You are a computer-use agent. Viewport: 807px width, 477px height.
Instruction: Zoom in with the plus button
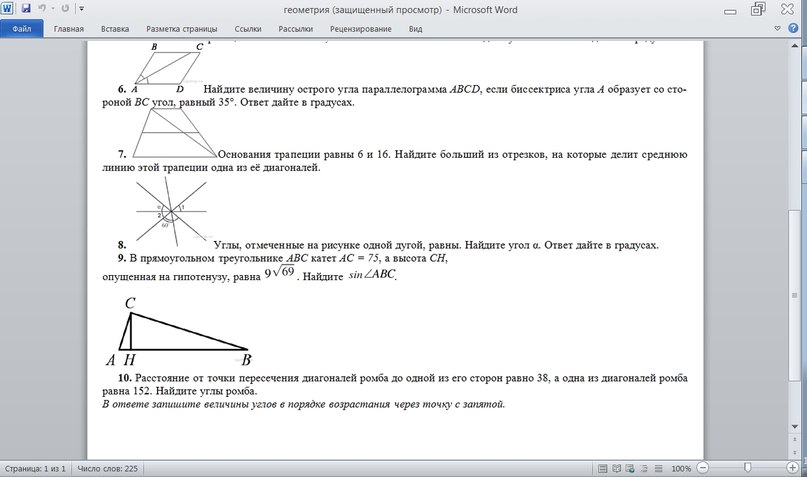click(x=793, y=468)
